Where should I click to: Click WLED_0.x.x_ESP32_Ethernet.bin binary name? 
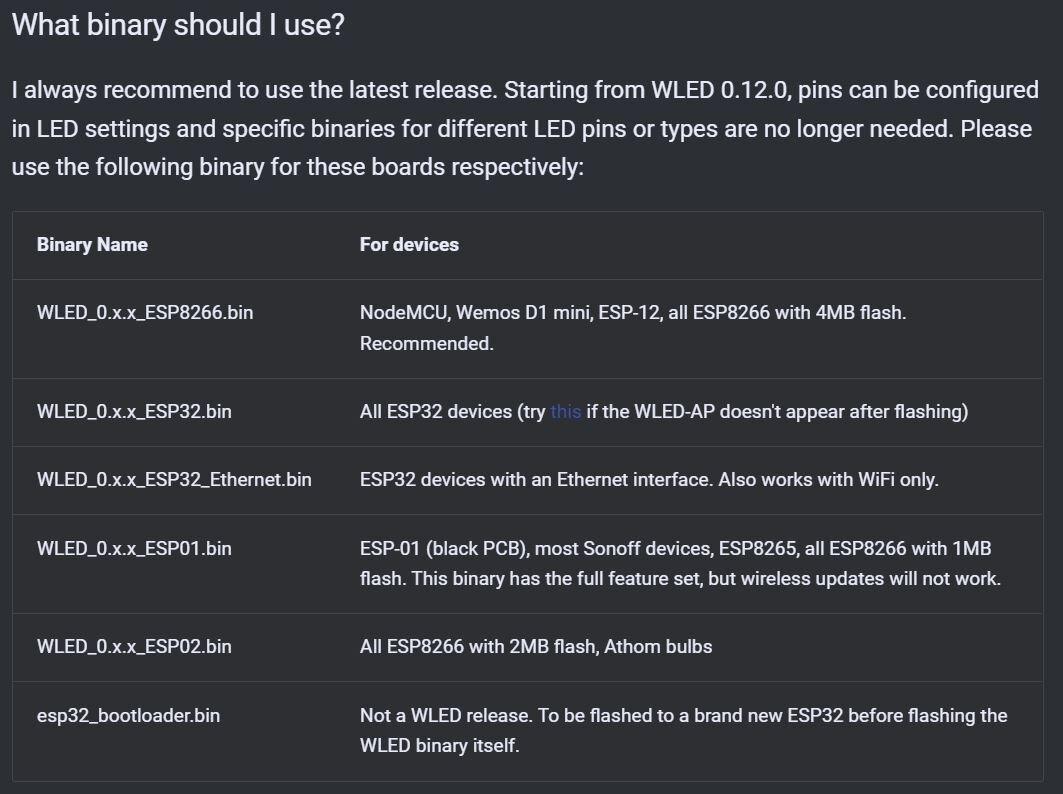point(174,480)
